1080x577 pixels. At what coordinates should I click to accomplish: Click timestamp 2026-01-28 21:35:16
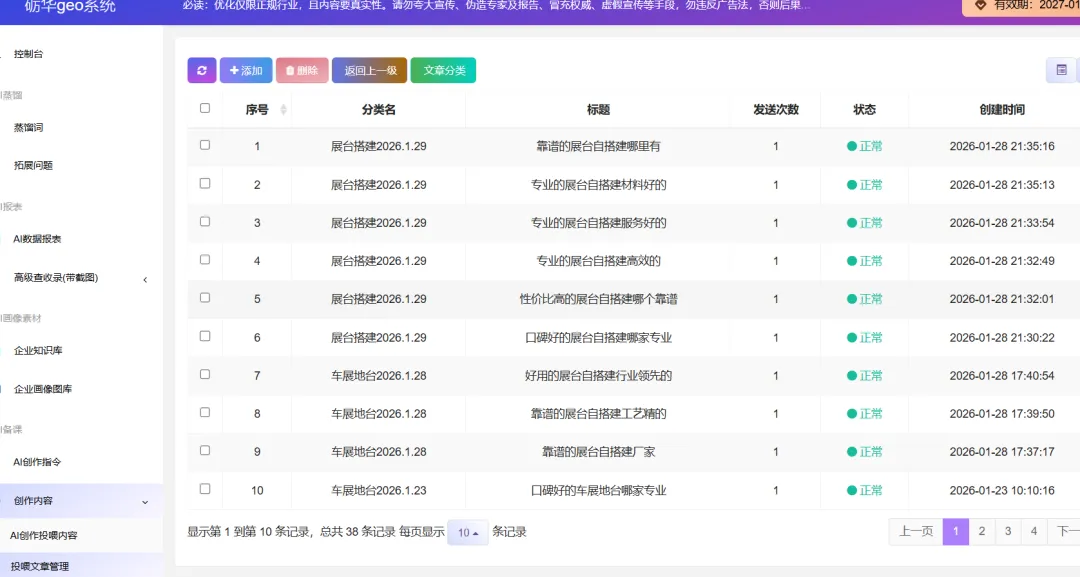pyautogui.click(x=1001, y=146)
